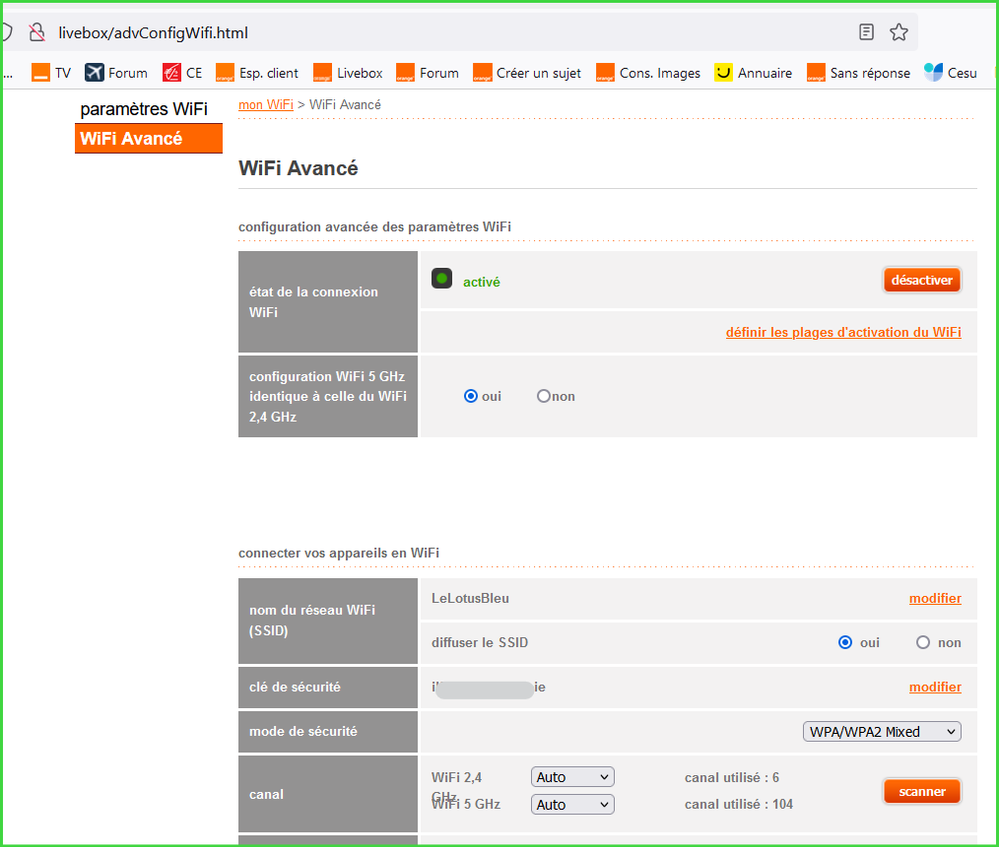999x847 pixels.
Task: Open the CE bookmark
Action: click(x=182, y=73)
